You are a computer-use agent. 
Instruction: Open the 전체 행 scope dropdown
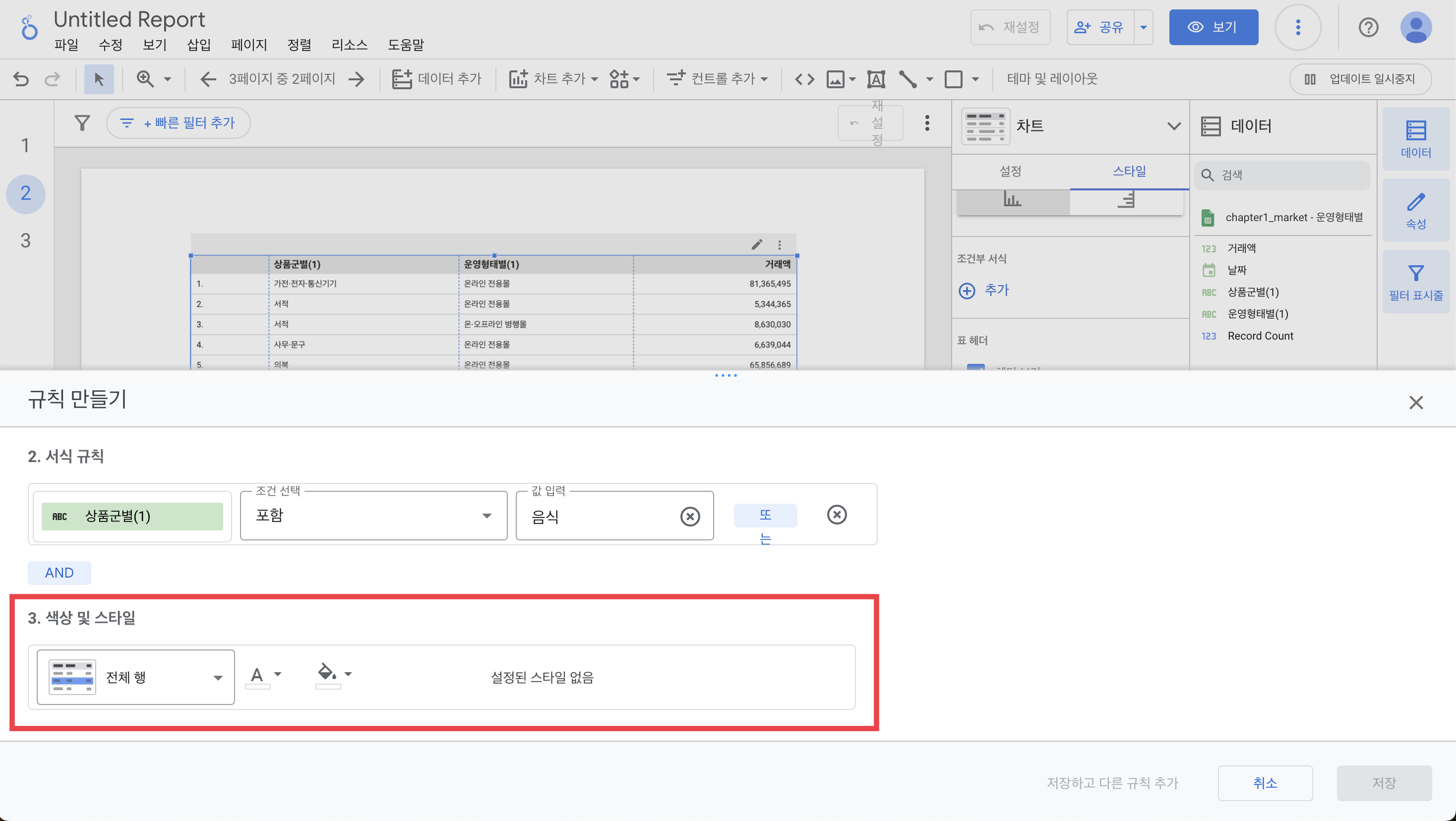(136, 677)
